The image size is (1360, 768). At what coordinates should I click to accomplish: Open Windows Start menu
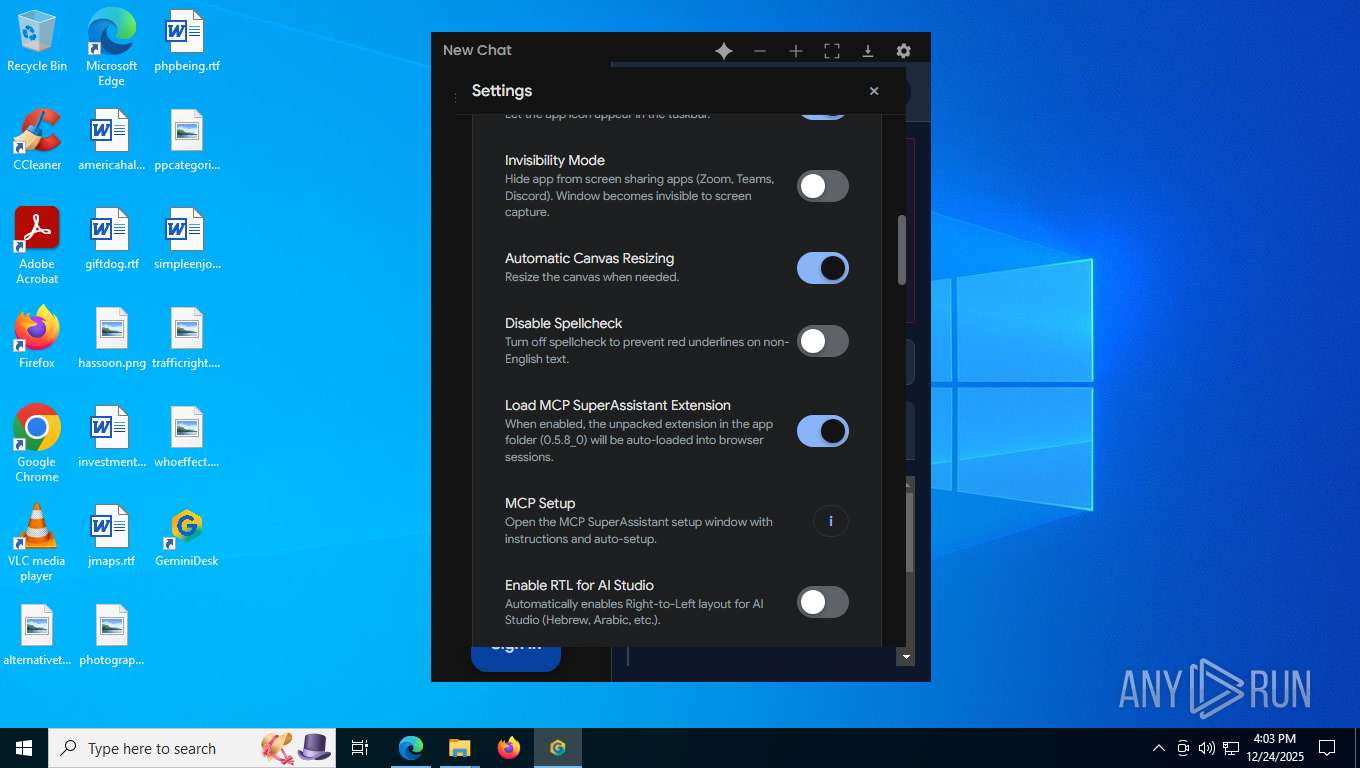24,748
